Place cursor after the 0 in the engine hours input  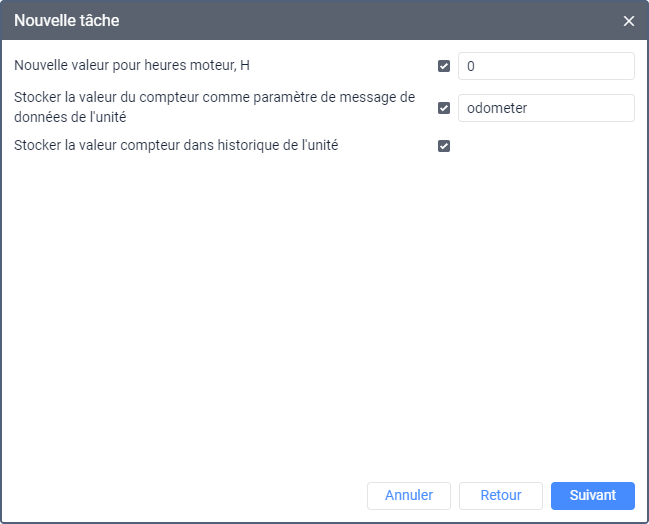click(x=476, y=66)
